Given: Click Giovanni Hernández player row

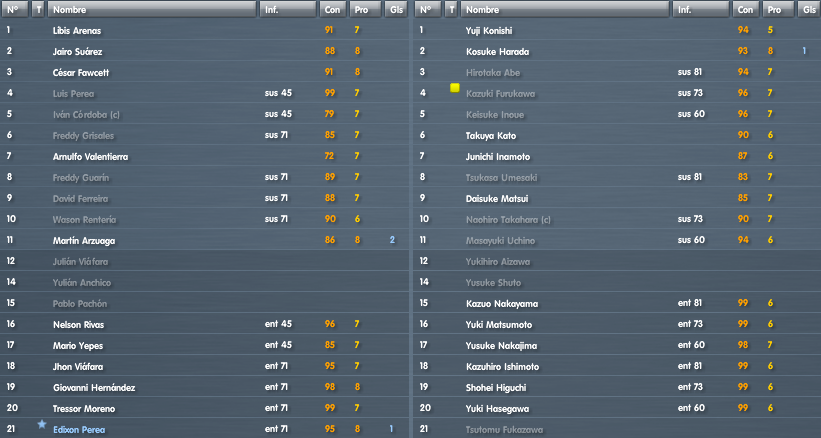Looking at the screenshot, I should [204, 387].
